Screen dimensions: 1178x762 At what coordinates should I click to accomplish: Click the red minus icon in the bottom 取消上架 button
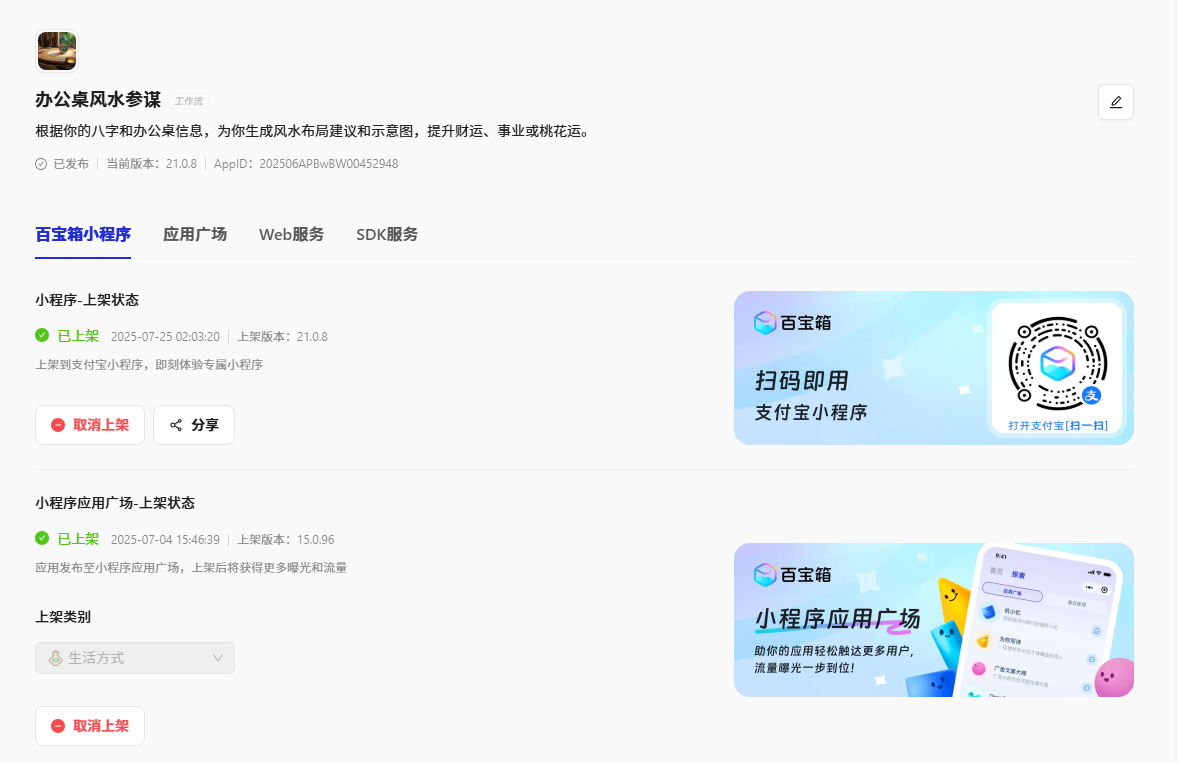[60, 725]
